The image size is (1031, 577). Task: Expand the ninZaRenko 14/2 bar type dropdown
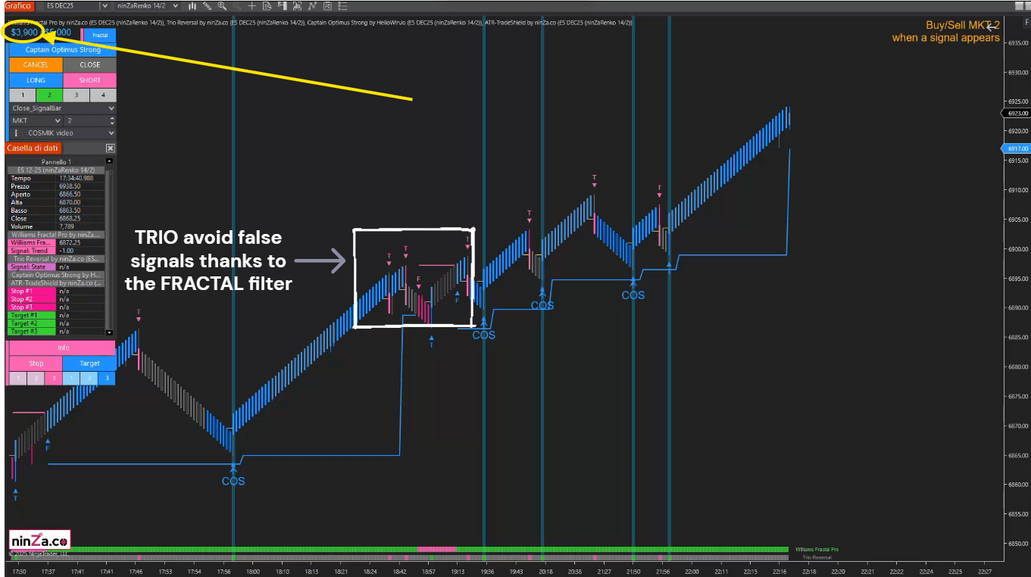coord(176,6)
